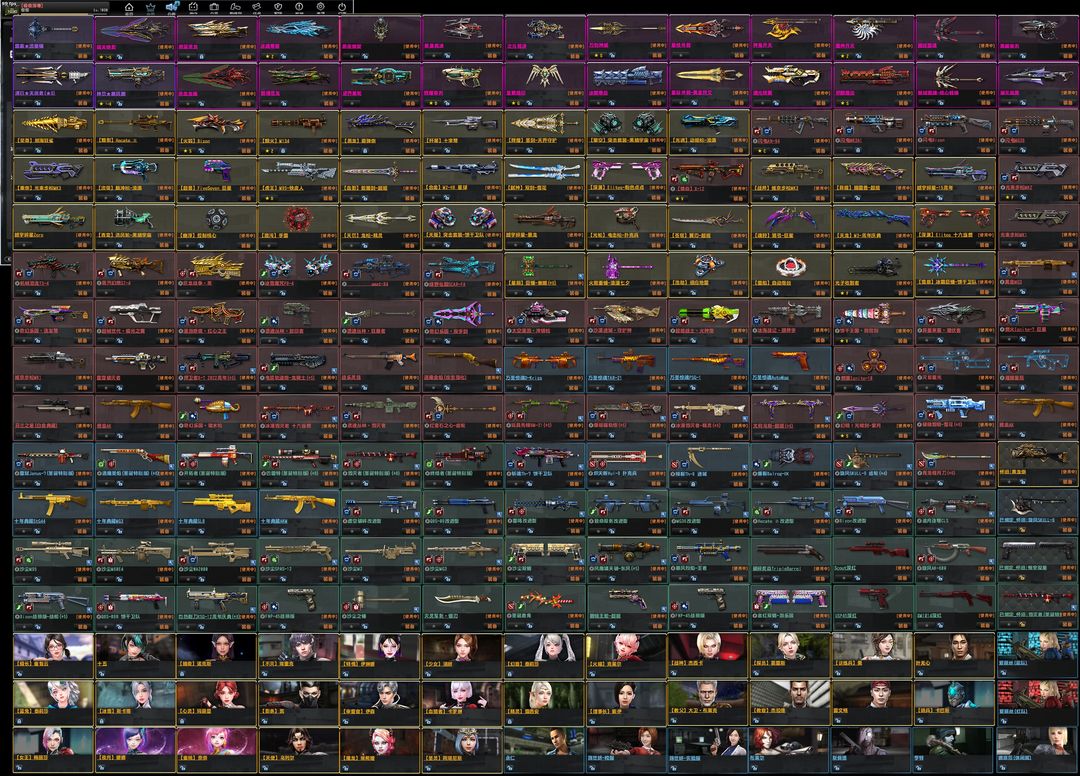Select the curved combat dagger card
This screenshot has width=1080, height=776.
point(463,607)
